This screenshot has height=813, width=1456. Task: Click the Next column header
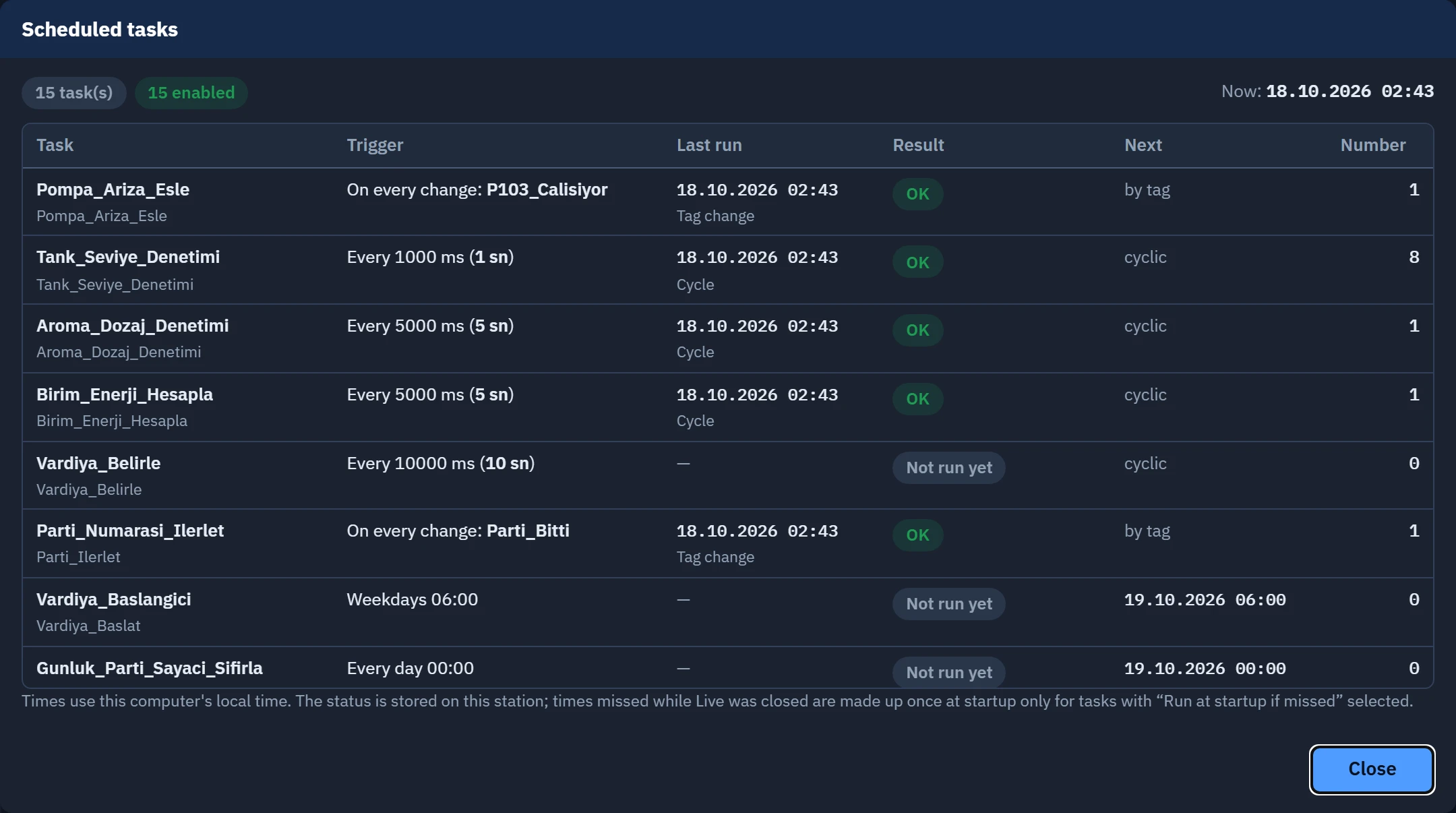click(x=1143, y=145)
